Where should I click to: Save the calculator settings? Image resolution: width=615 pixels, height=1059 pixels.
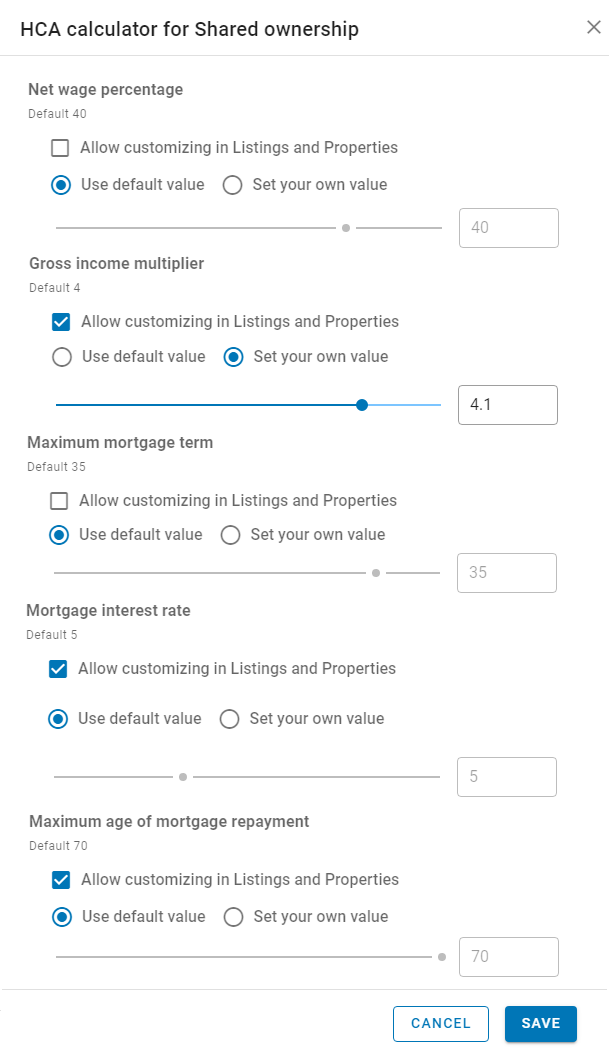(541, 1023)
